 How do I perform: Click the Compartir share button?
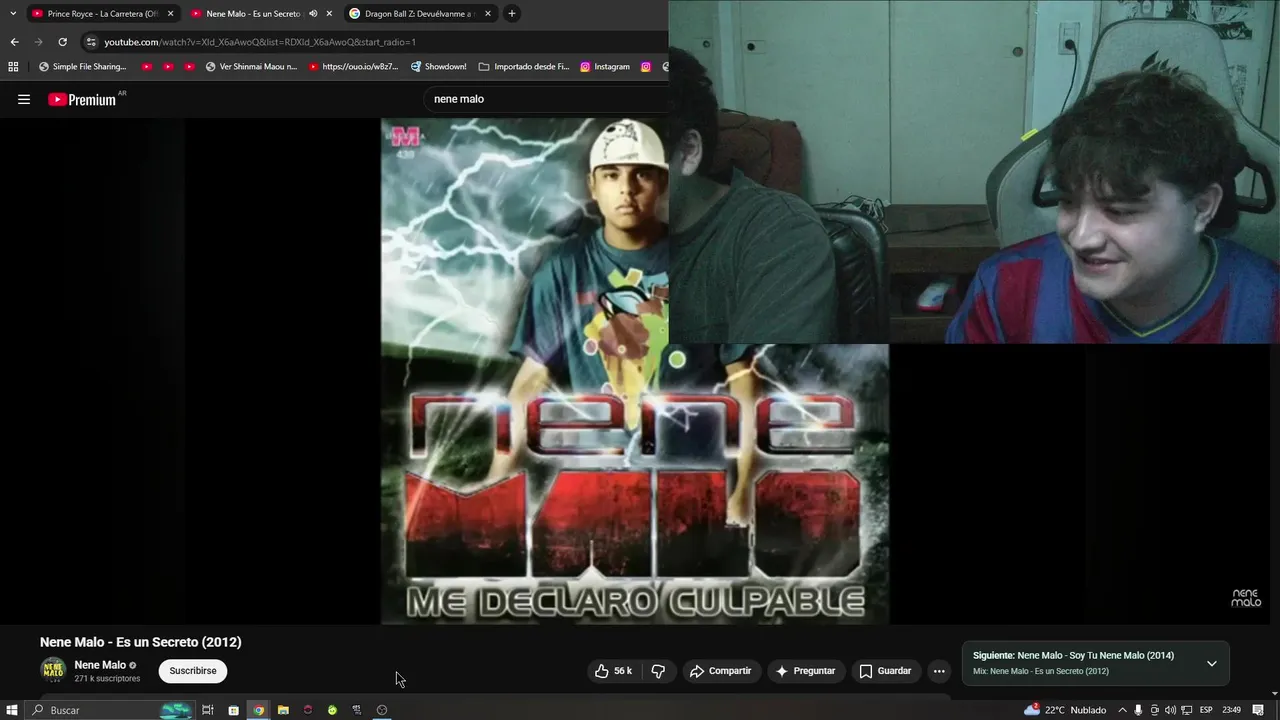(x=720, y=671)
